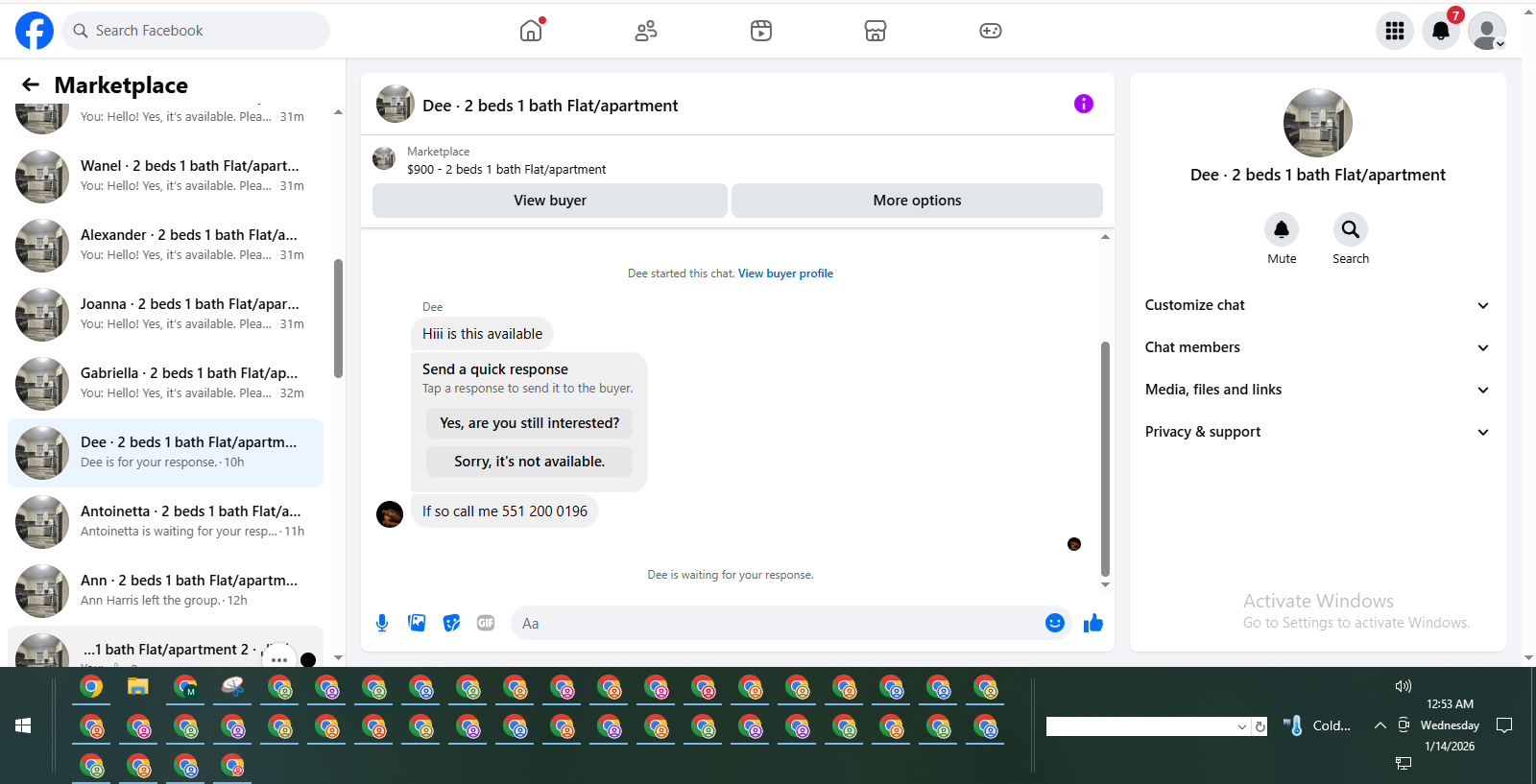1536x784 pixels.
Task: Open the Facebook menu grid icon
Action: pyautogui.click(x=1395, y=31)
